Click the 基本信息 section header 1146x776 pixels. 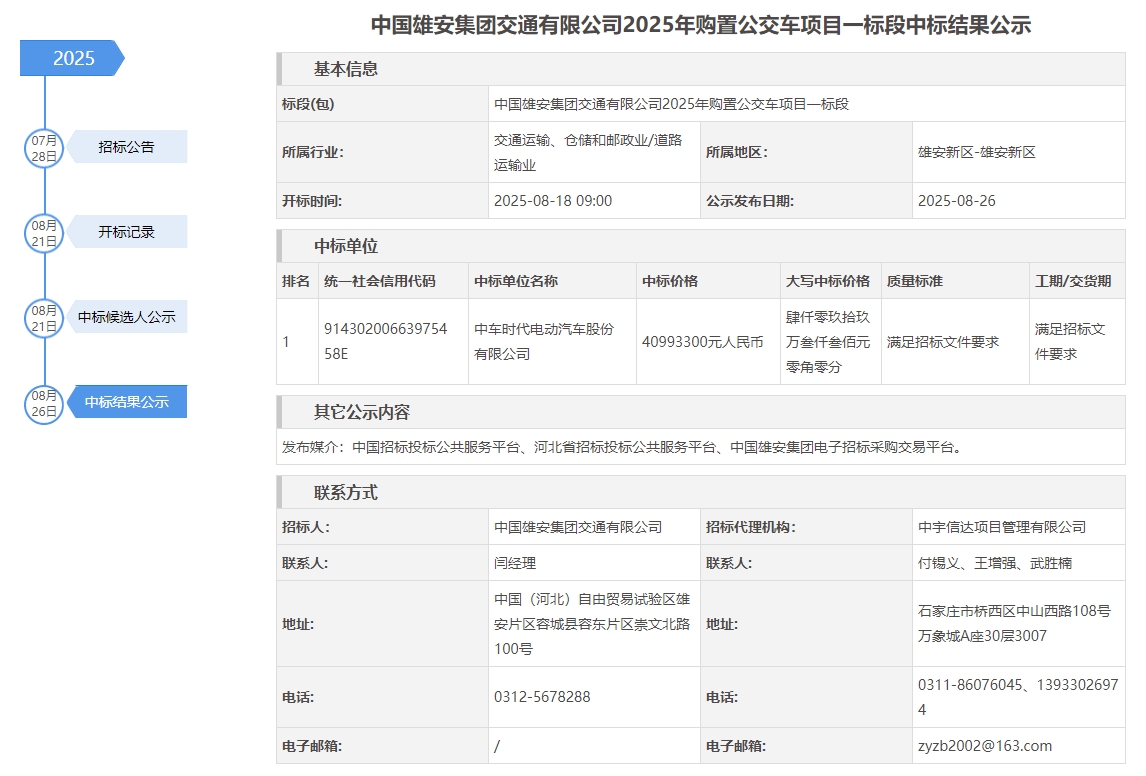pos(346,69)
